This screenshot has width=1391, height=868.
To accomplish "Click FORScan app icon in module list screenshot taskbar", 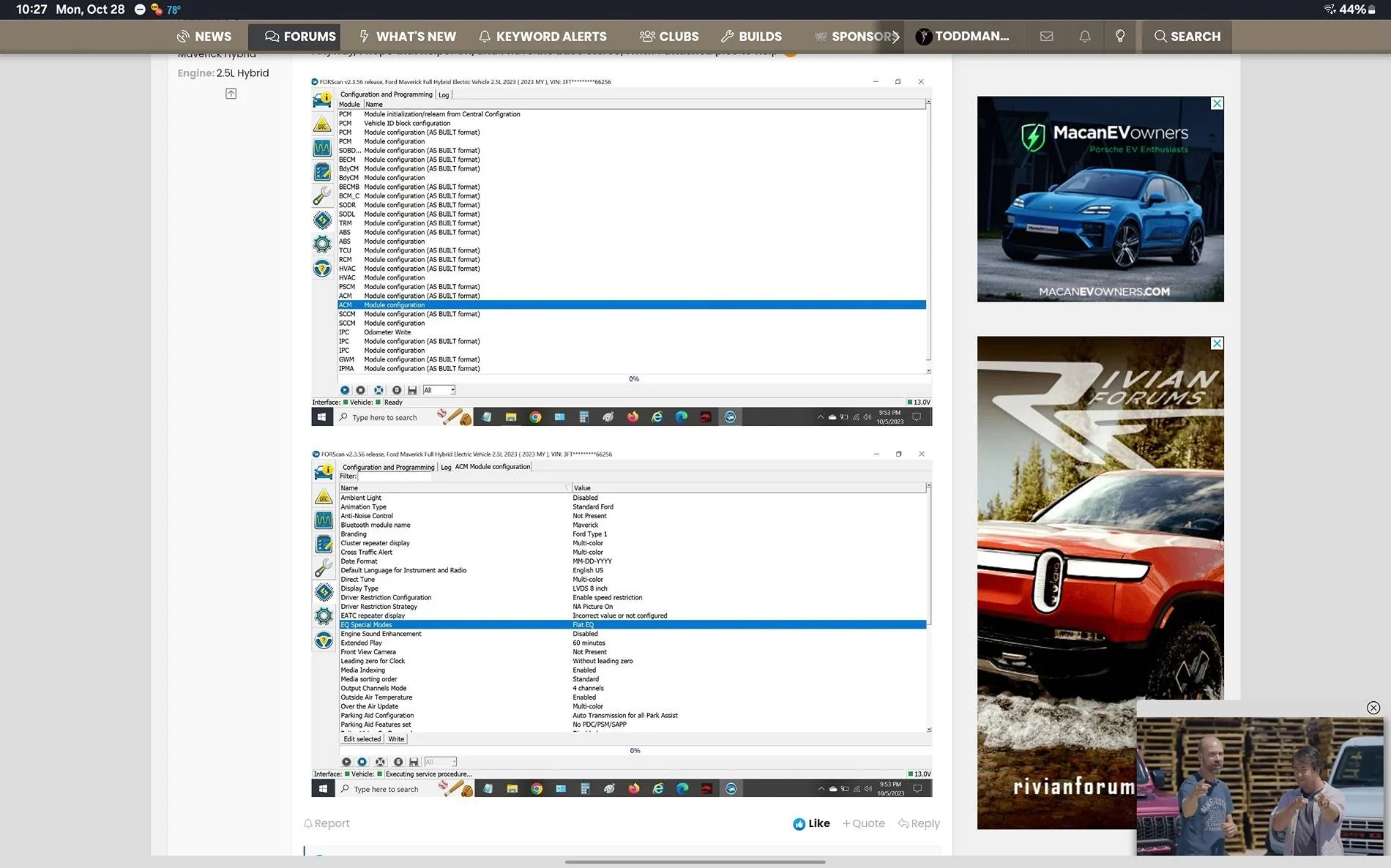I will coord(730,417).
